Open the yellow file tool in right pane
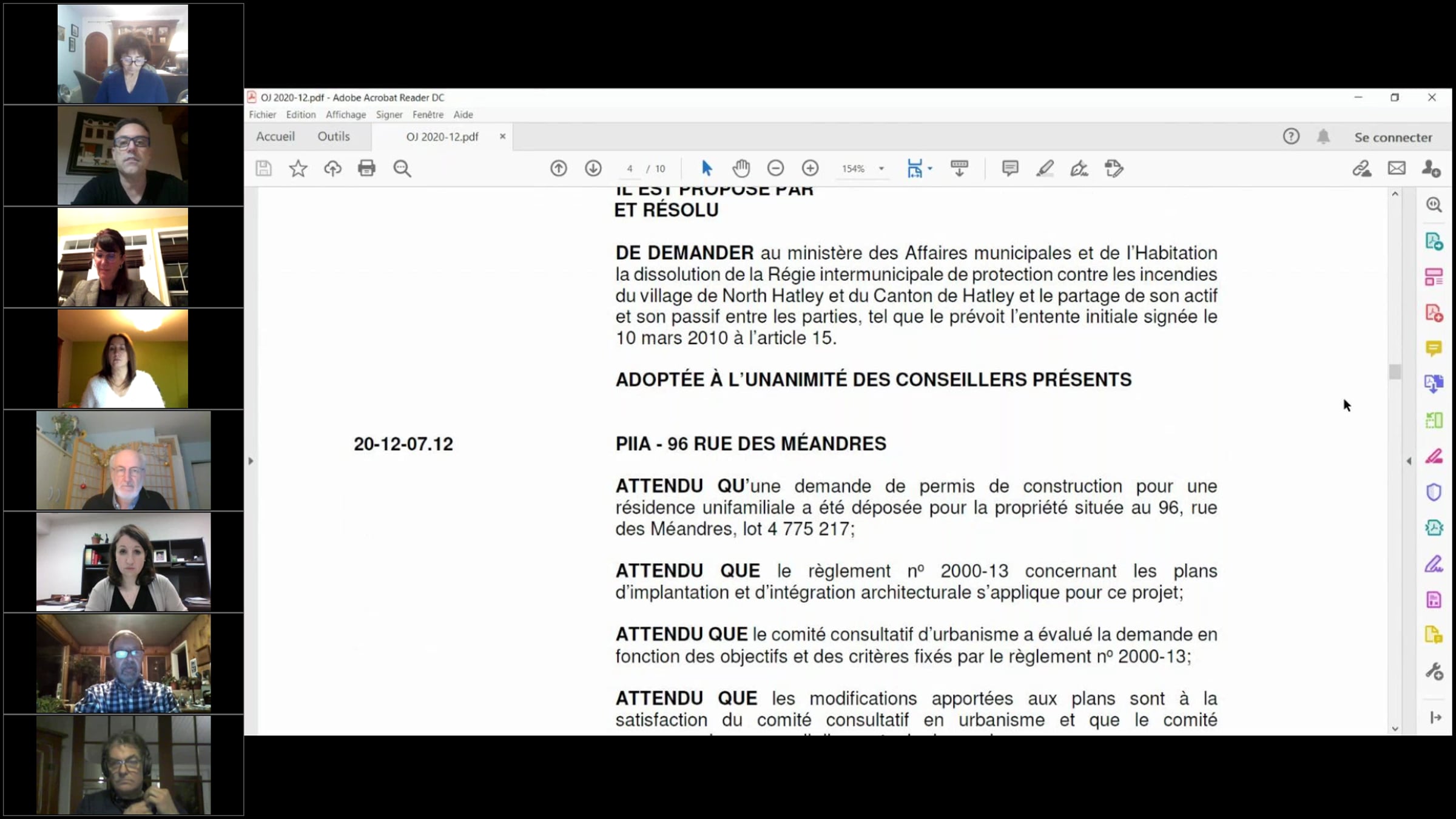 [1434, 635]
